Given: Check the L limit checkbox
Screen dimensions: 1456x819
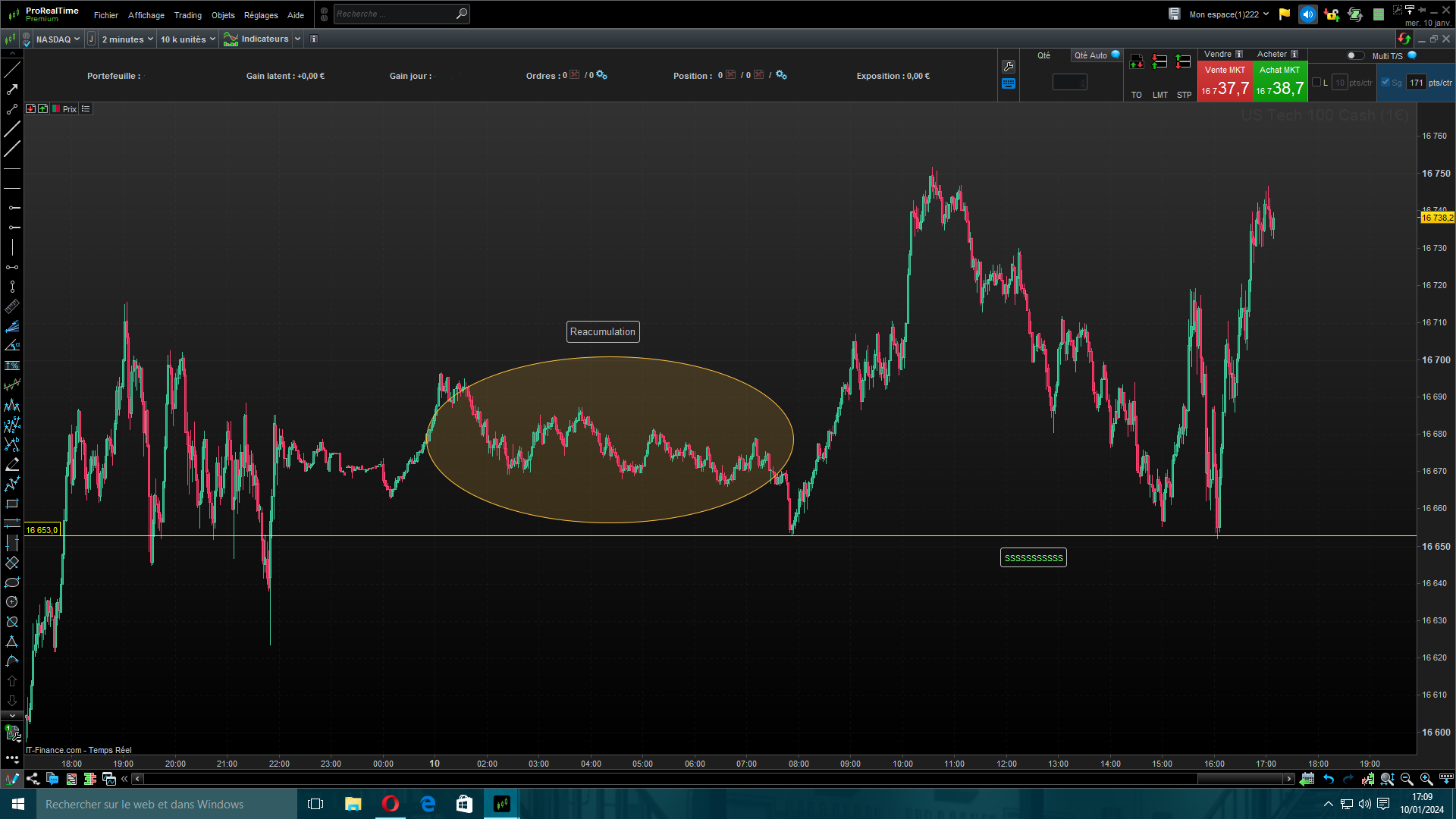Looking at the screenshot, I should coord(1316,83).
